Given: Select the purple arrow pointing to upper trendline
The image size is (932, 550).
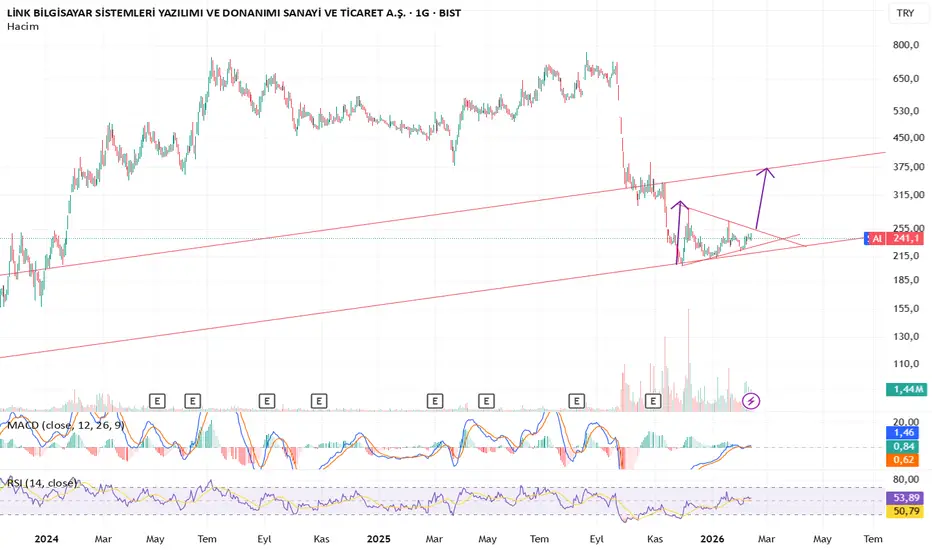Looking at the screenshot, I should 764,198.
